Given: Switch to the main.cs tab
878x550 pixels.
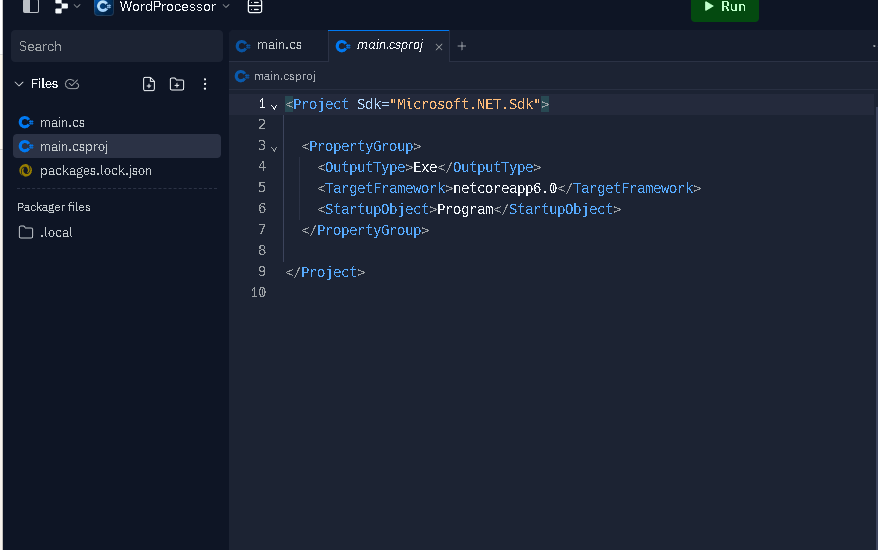Looking at the screenshot, I should coord(278,45).
